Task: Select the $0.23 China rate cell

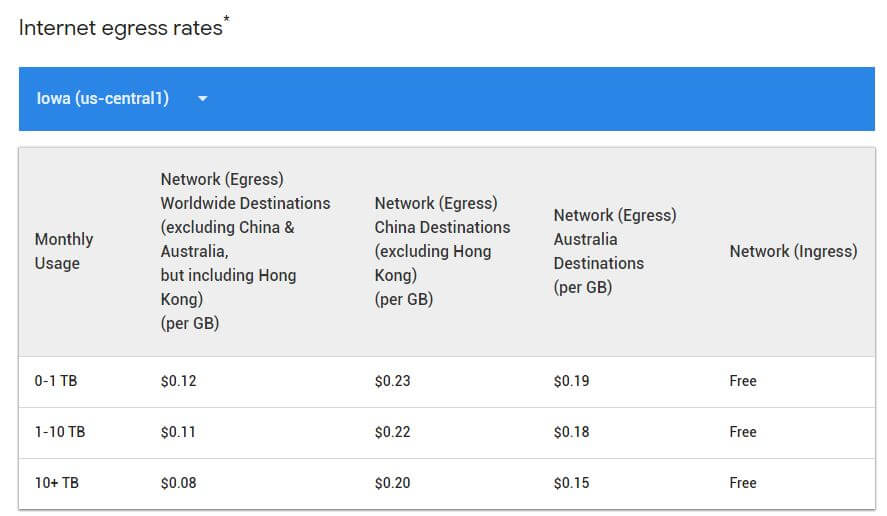Action: pos(392,381)
